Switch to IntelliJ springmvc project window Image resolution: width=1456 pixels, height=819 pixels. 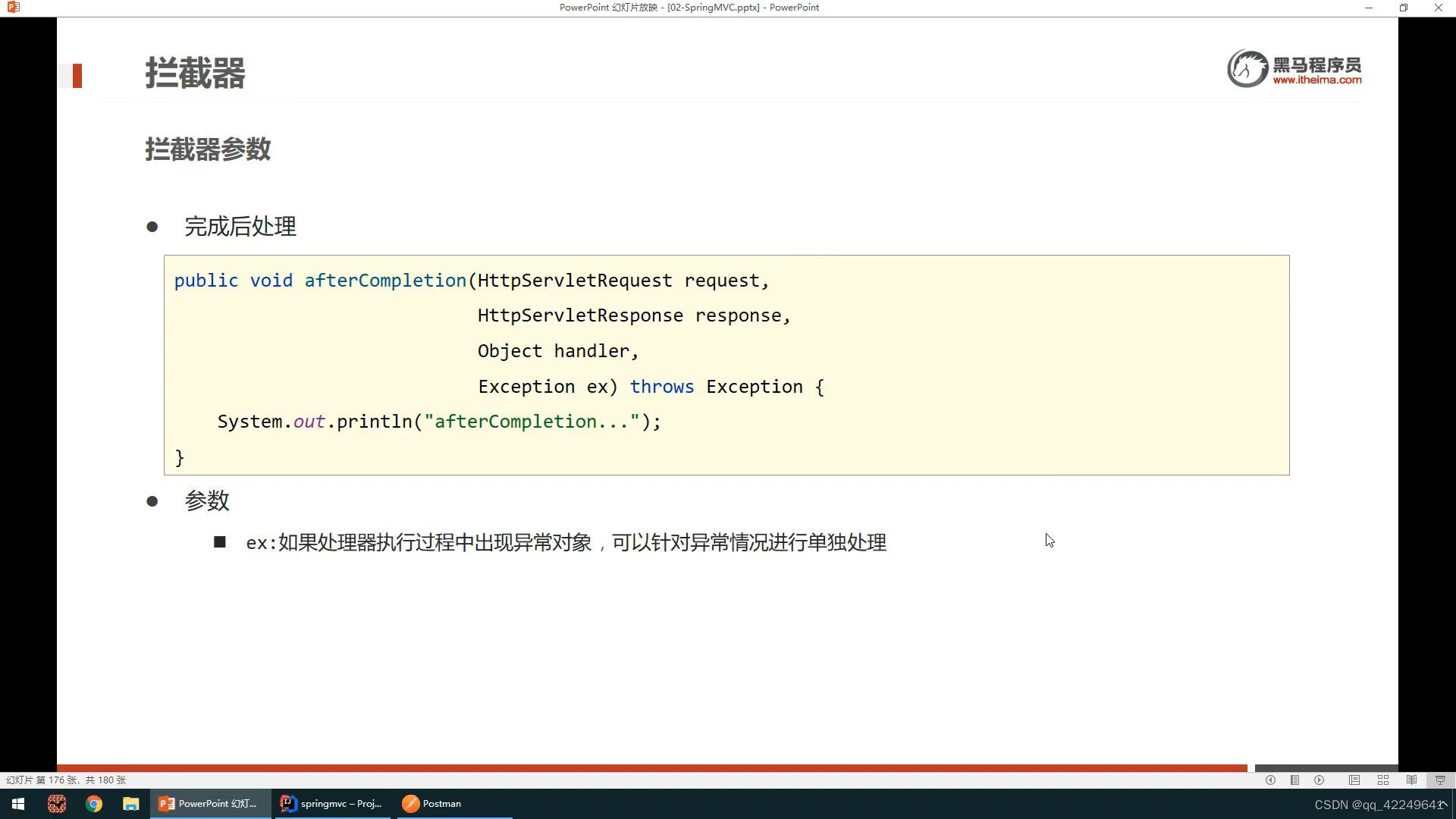(x=332, y=804)
